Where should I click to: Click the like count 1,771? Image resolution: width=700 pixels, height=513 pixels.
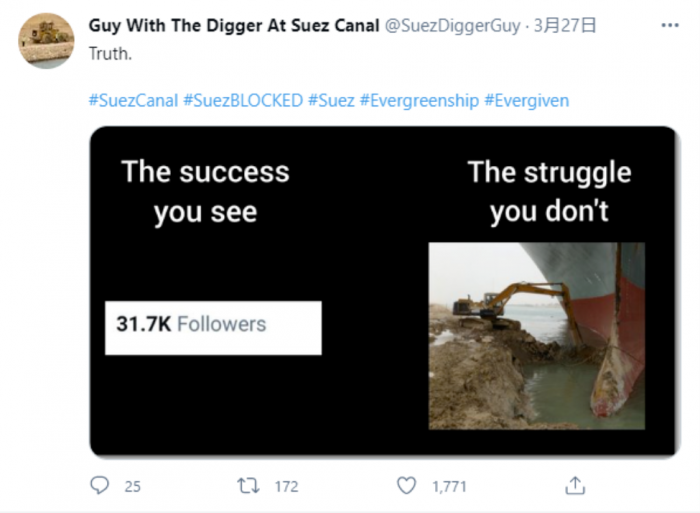coord(449,487)
